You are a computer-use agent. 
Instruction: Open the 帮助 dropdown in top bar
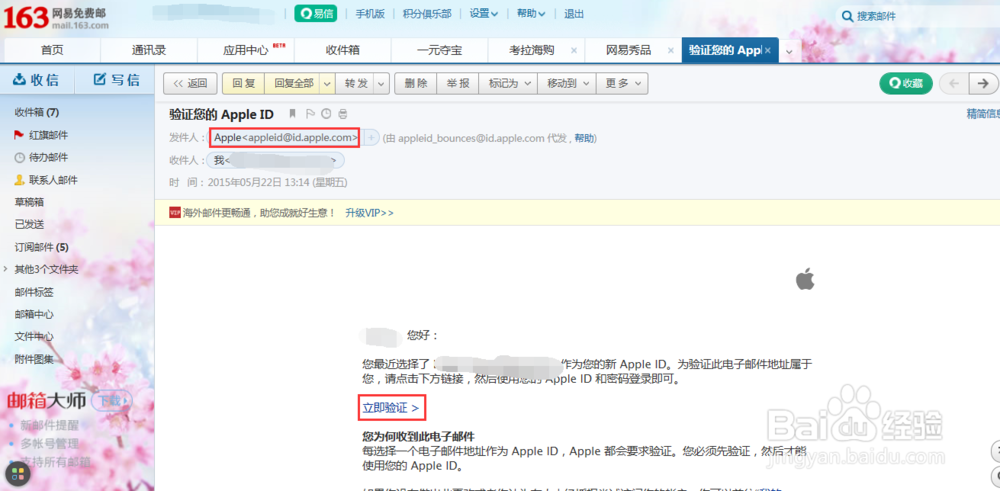point(531,14)
